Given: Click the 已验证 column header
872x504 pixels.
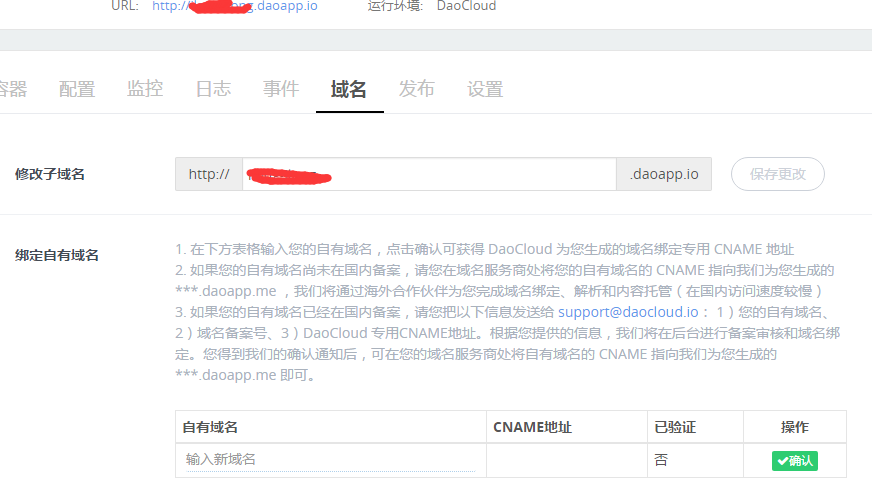Looking at the screenshot, I should click(674, 427).
